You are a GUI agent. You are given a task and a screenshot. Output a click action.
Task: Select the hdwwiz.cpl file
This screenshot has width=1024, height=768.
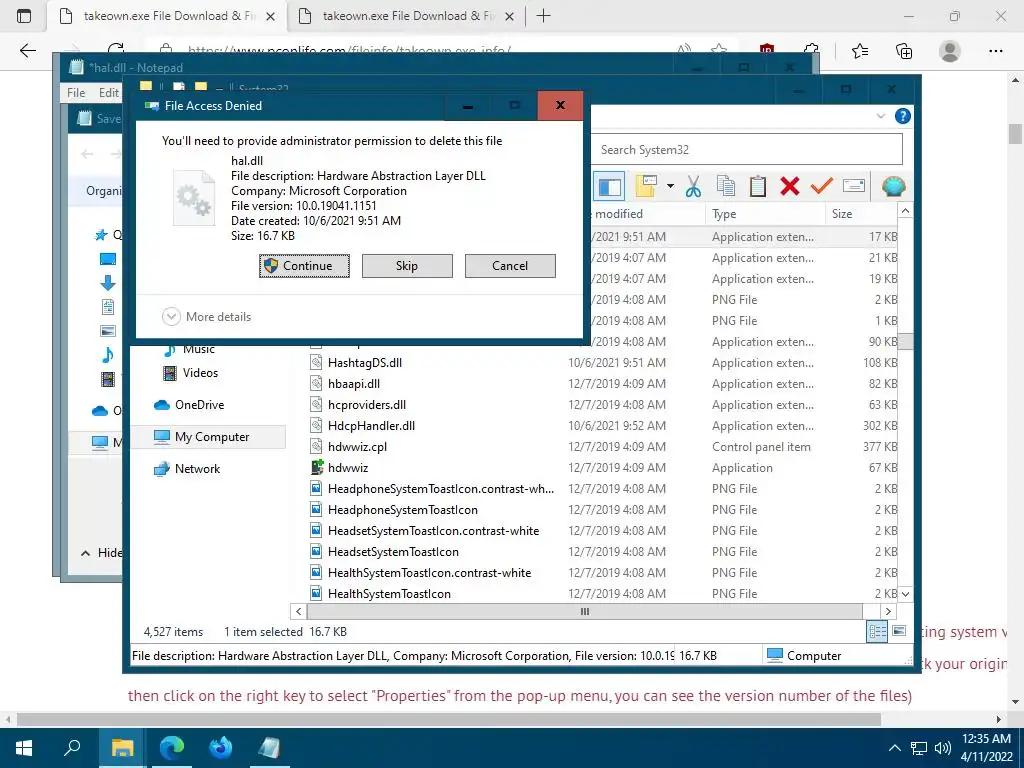tap(357, 447)
